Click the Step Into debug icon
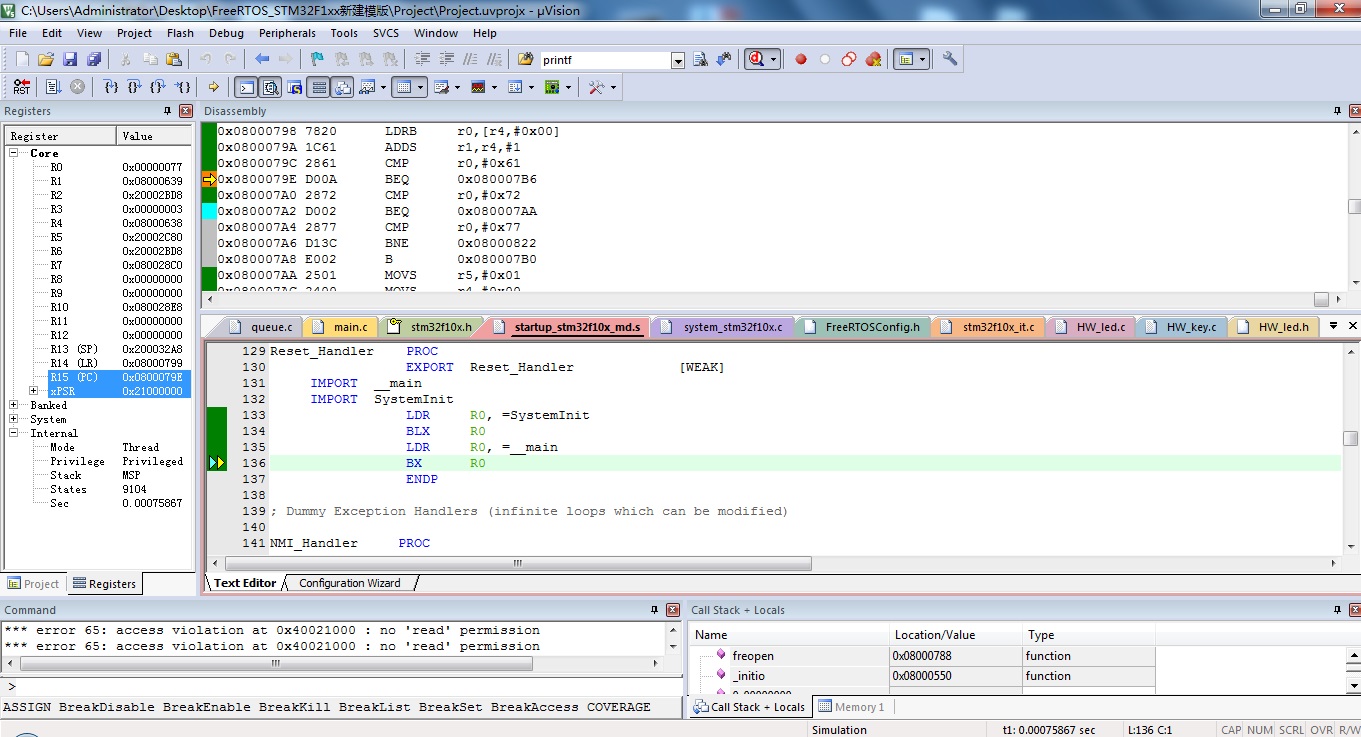Viewport: 1361px width, 737px height. pyautogui.click(x=111, y=87)
